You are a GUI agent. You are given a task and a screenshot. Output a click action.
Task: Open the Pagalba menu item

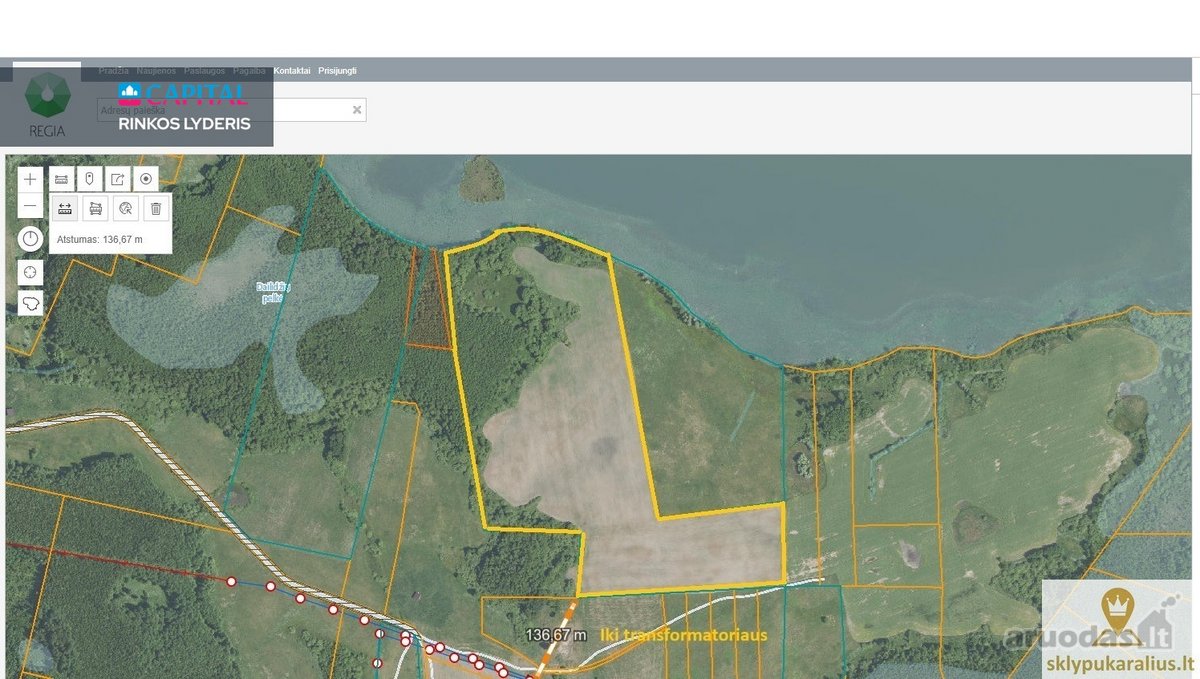249,71
